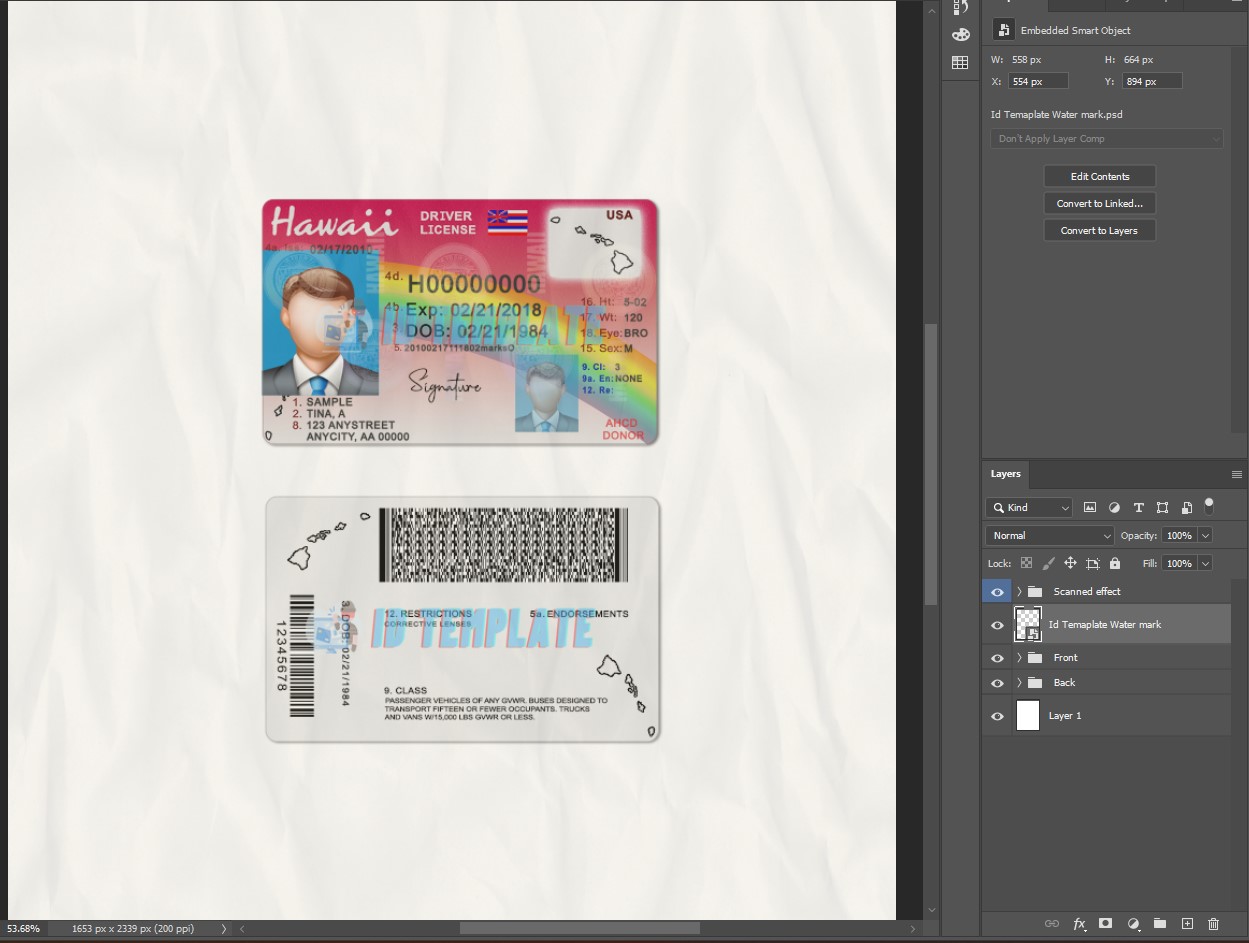The image size is (1249, 943).
Task: Click the Layer 1 white thumbnail
Action: point(1028,716)
